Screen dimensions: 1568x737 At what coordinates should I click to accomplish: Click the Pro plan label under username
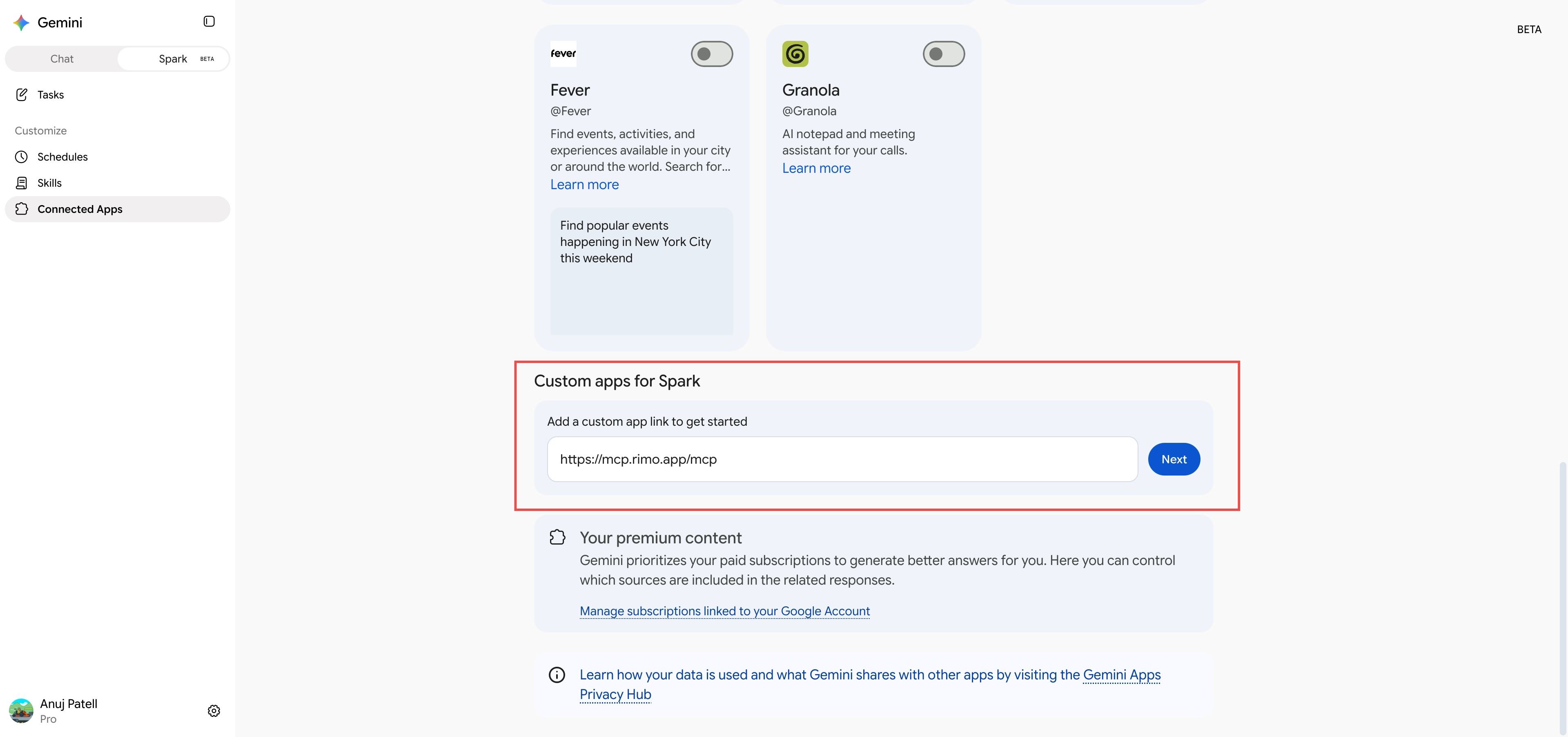48,719
